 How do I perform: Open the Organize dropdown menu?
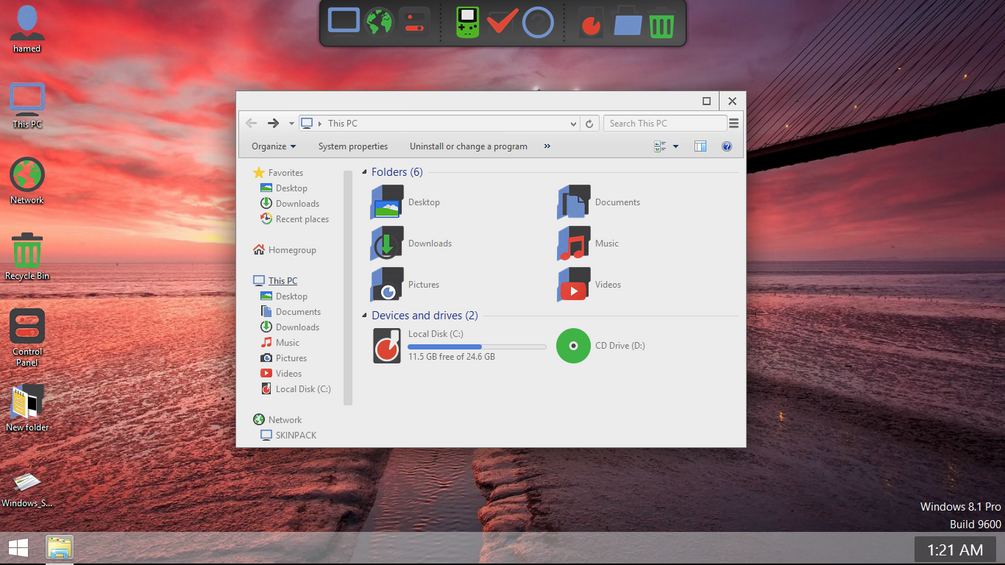click(x=274, y=146)
